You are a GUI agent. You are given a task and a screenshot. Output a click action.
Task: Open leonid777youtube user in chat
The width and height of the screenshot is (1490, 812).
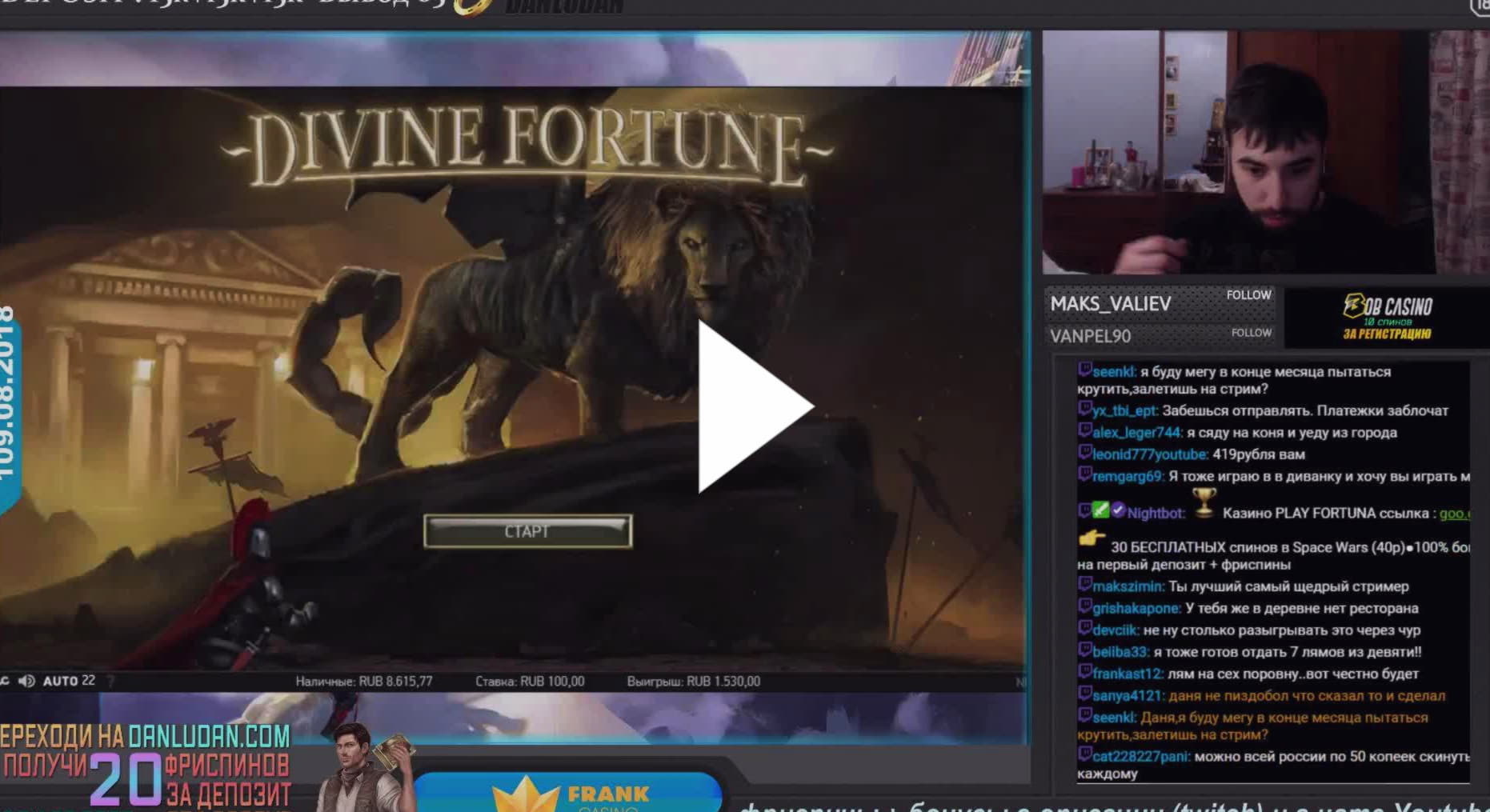coord(1150,454)
